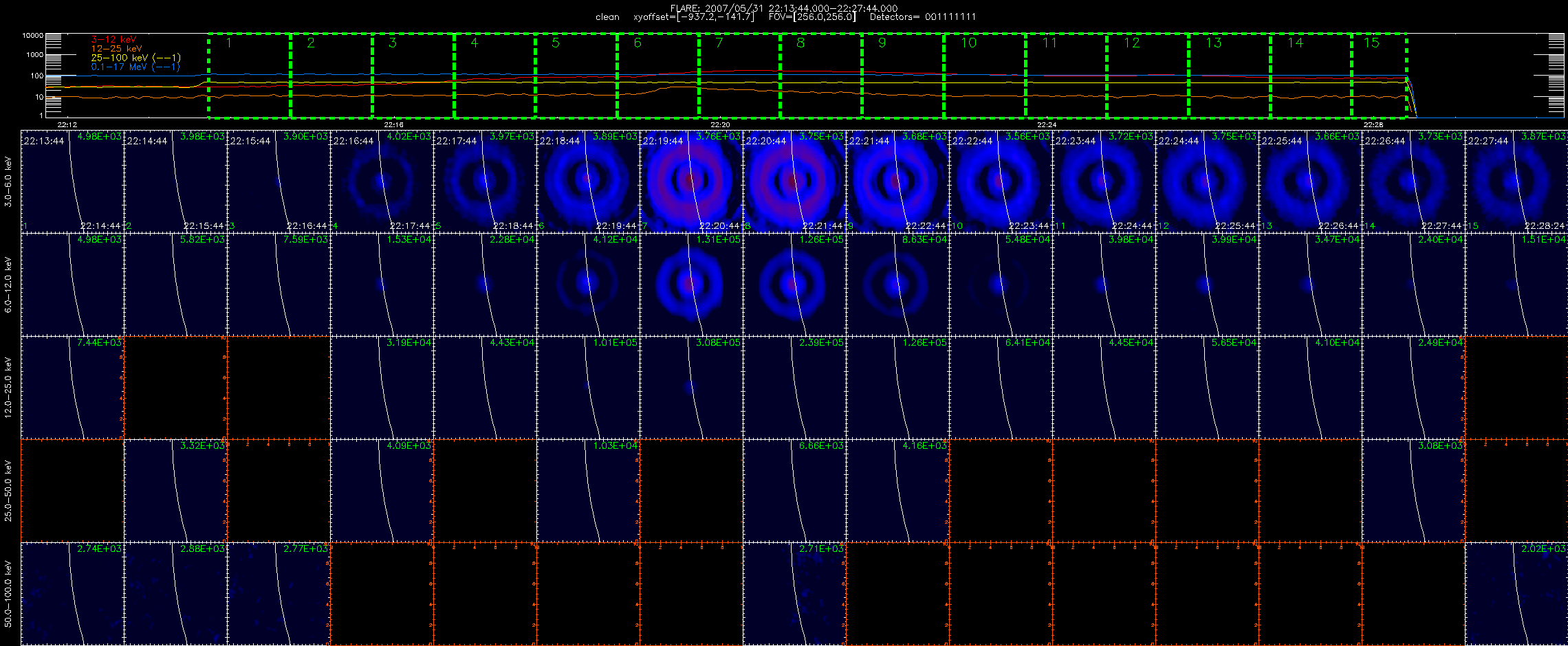Click the 25-100 keV legend entry

pos(136,58)
